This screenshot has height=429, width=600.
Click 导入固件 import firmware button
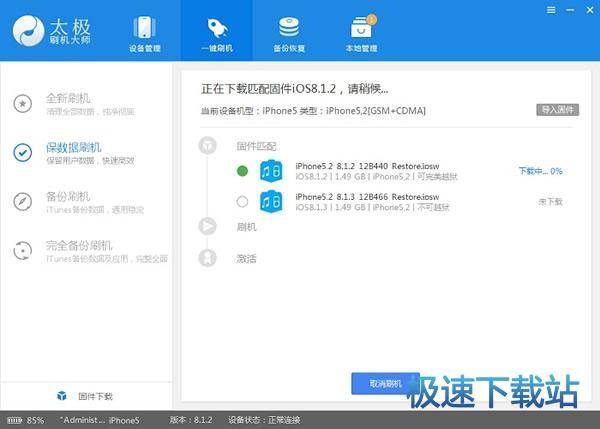tap(558, 110)
